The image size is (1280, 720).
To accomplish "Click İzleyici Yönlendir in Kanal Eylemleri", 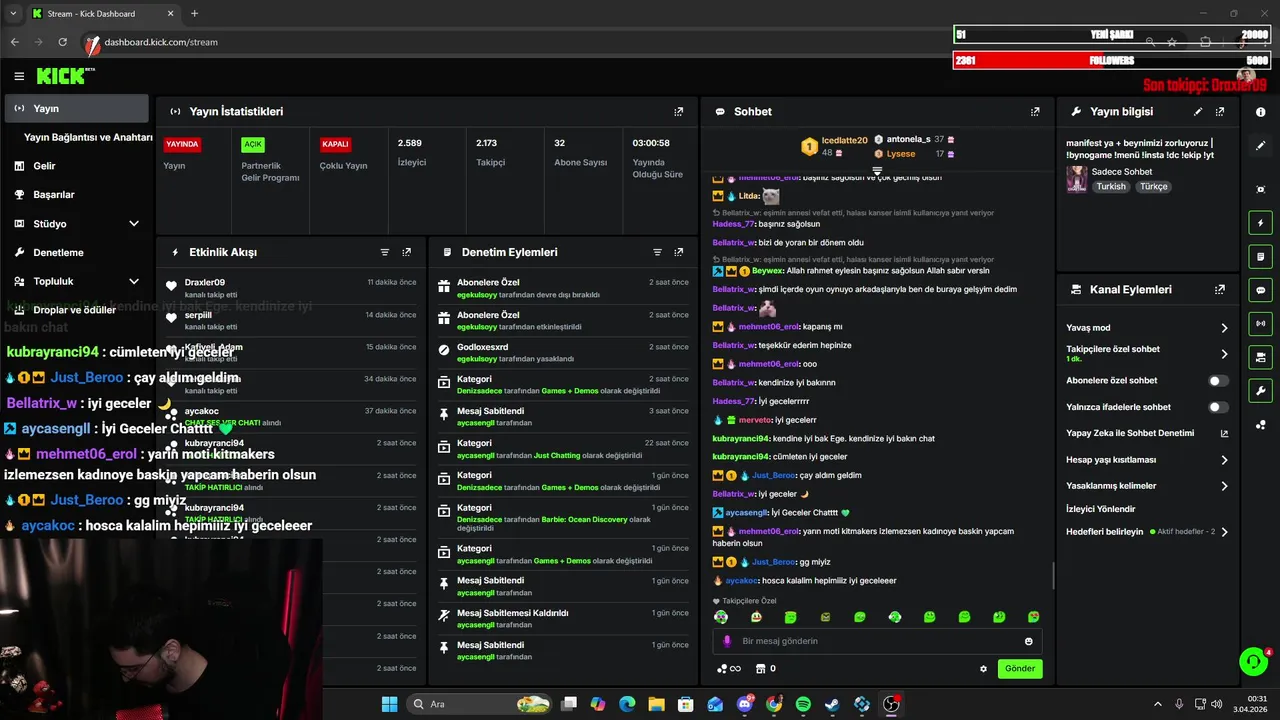I will point(1101,509).
